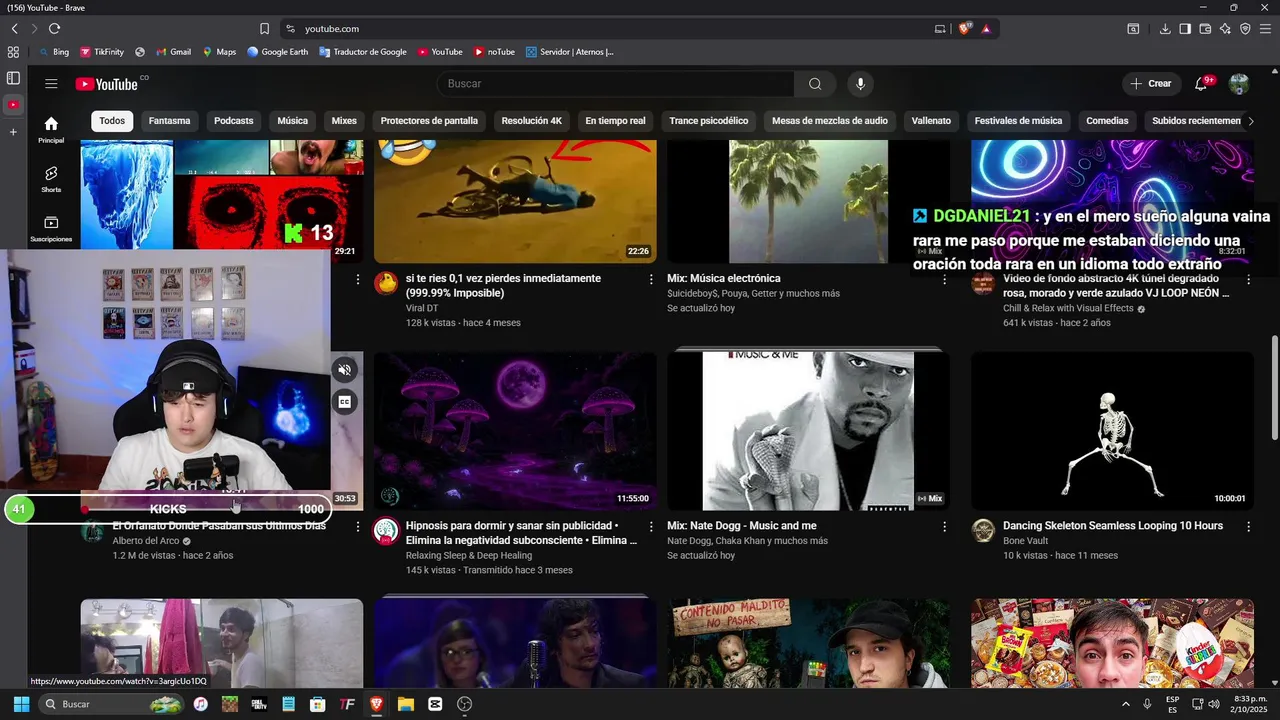Open the Bone Vault channel link
Image resolution: width=1280 pixels, height=720 pixels.
click(1026, 540)
